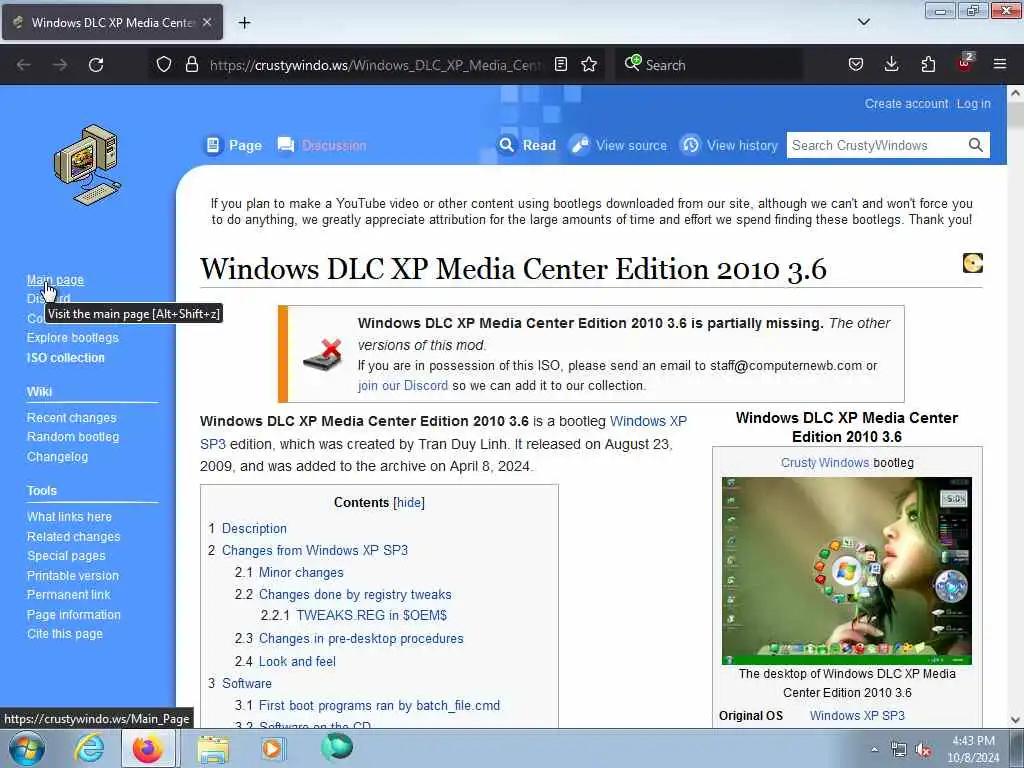Open Cite this page link
Viewport: 1024px width, 768px height.
(x=65, y=633)
